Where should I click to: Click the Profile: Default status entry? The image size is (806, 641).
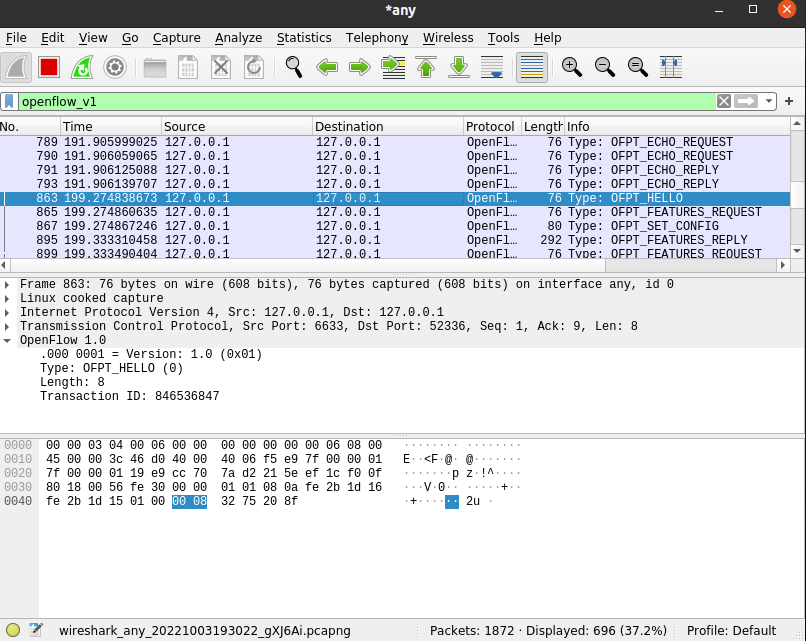(x=731, y=631)
